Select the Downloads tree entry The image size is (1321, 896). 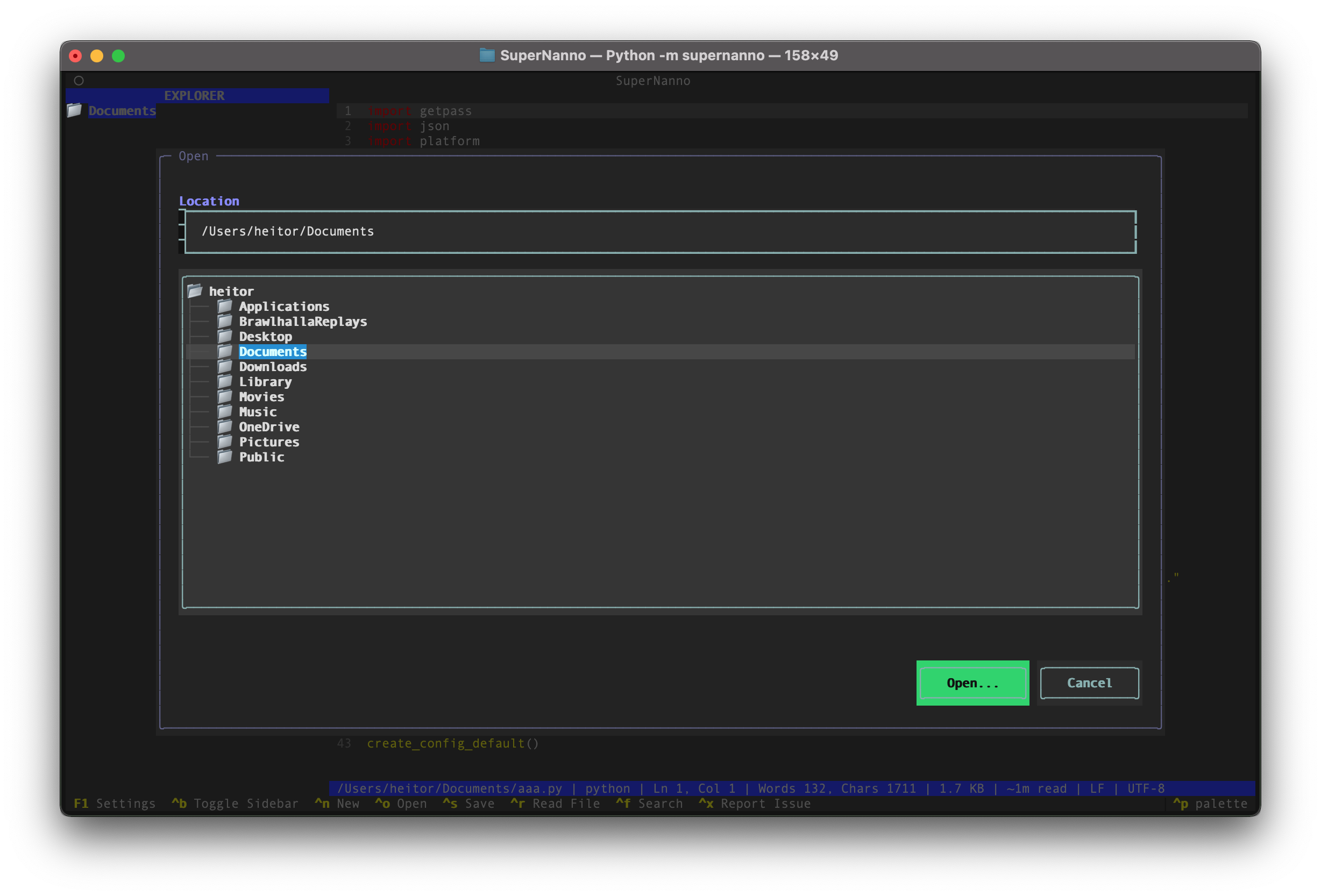[273, 367]
